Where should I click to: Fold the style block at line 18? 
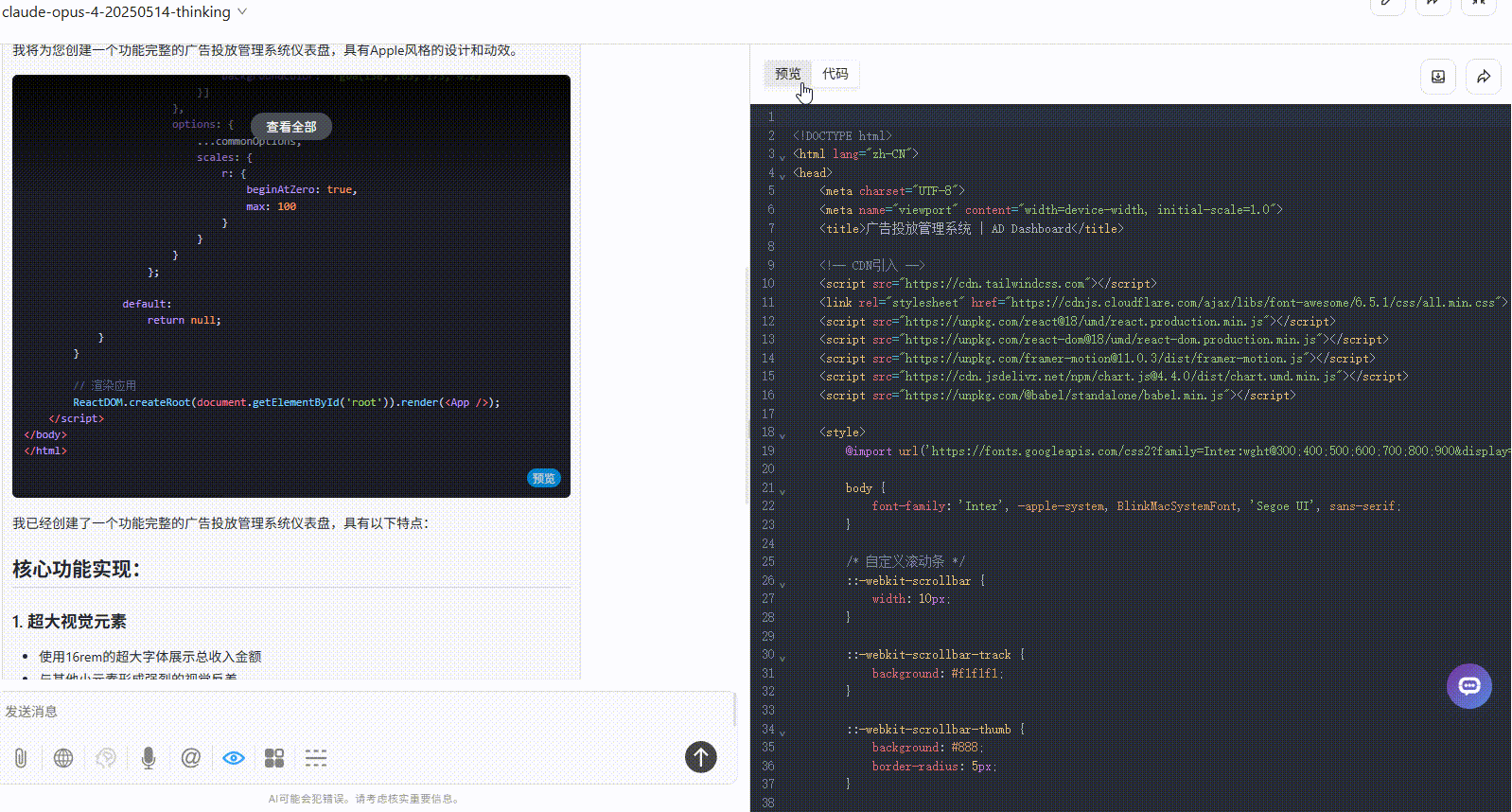[782, 435]
